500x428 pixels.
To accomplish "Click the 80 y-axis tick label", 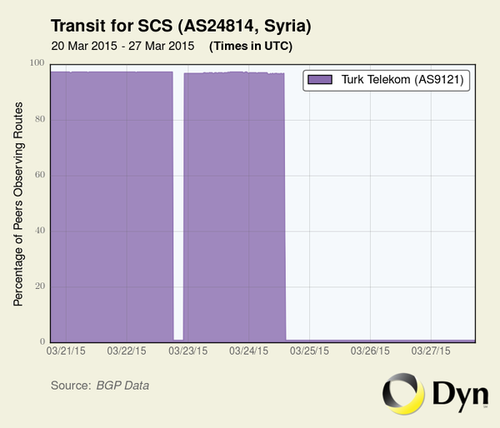I will [40, 119].
